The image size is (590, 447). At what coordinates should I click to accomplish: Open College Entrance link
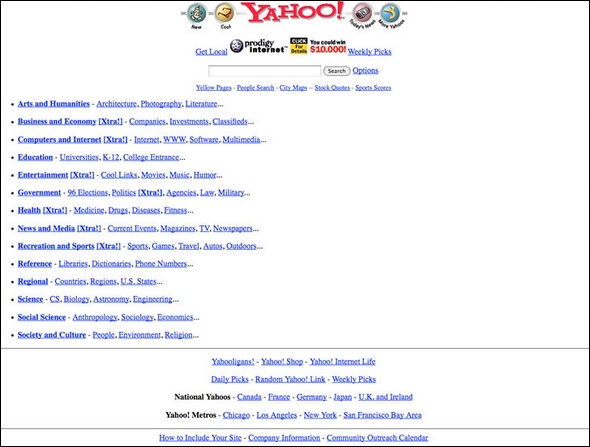pyautogui.click(x=151, y=157)
